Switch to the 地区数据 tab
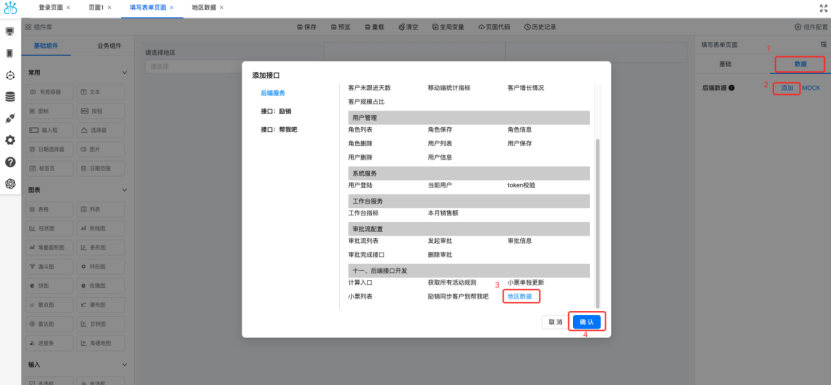The height and width of the screenshot is (385, 831). pos(204,8)
